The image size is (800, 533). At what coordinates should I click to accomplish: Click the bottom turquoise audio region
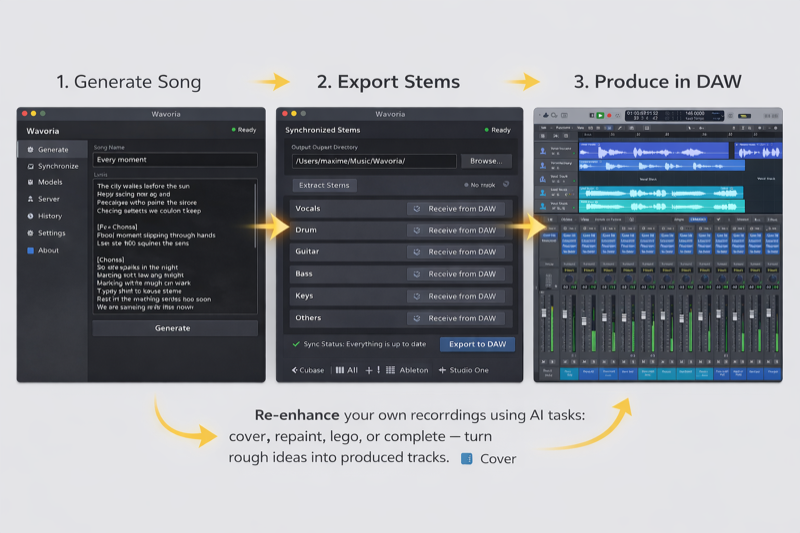662,206
